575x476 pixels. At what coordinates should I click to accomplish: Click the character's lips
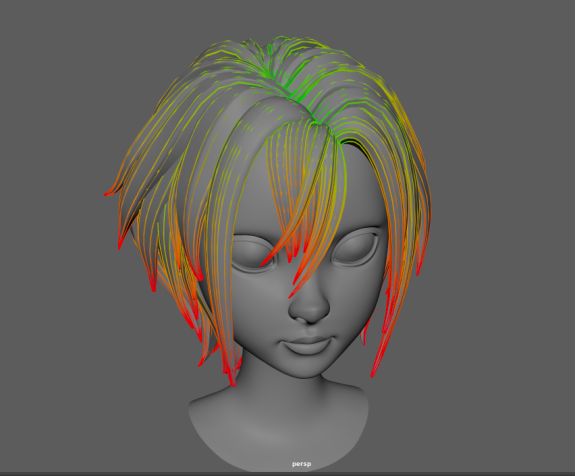(x=307, y=345)
